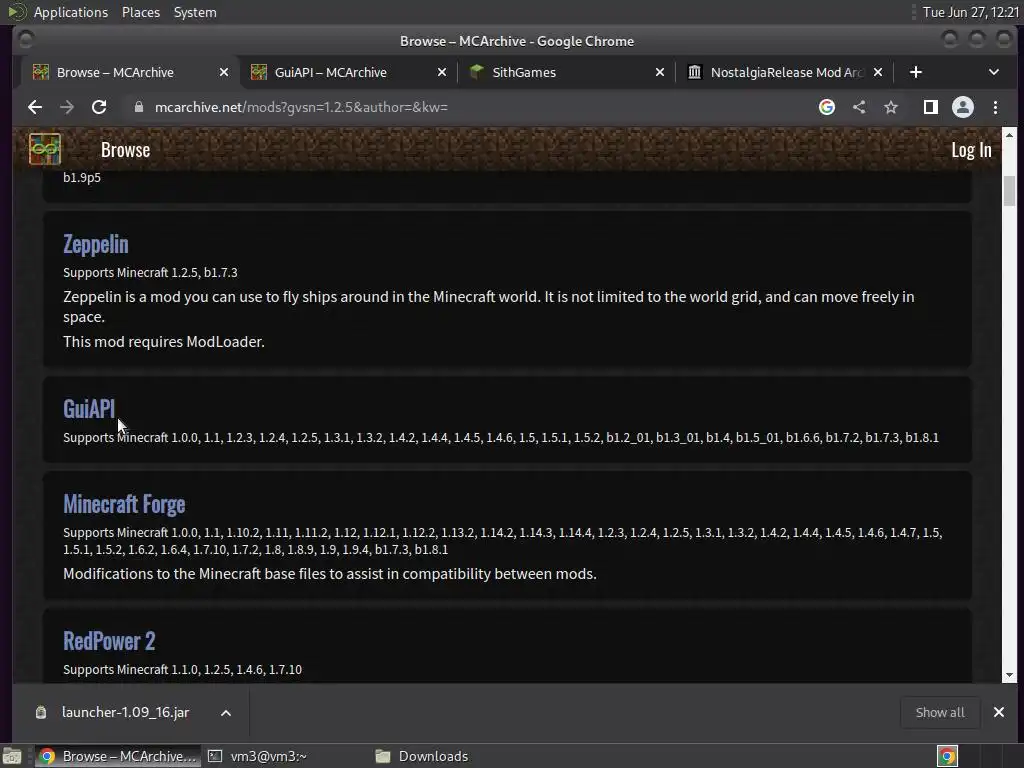Click the page scrollbar thumb
Image resolution: width=1024 pixels, height=768 pixels.
point(1009,191)
